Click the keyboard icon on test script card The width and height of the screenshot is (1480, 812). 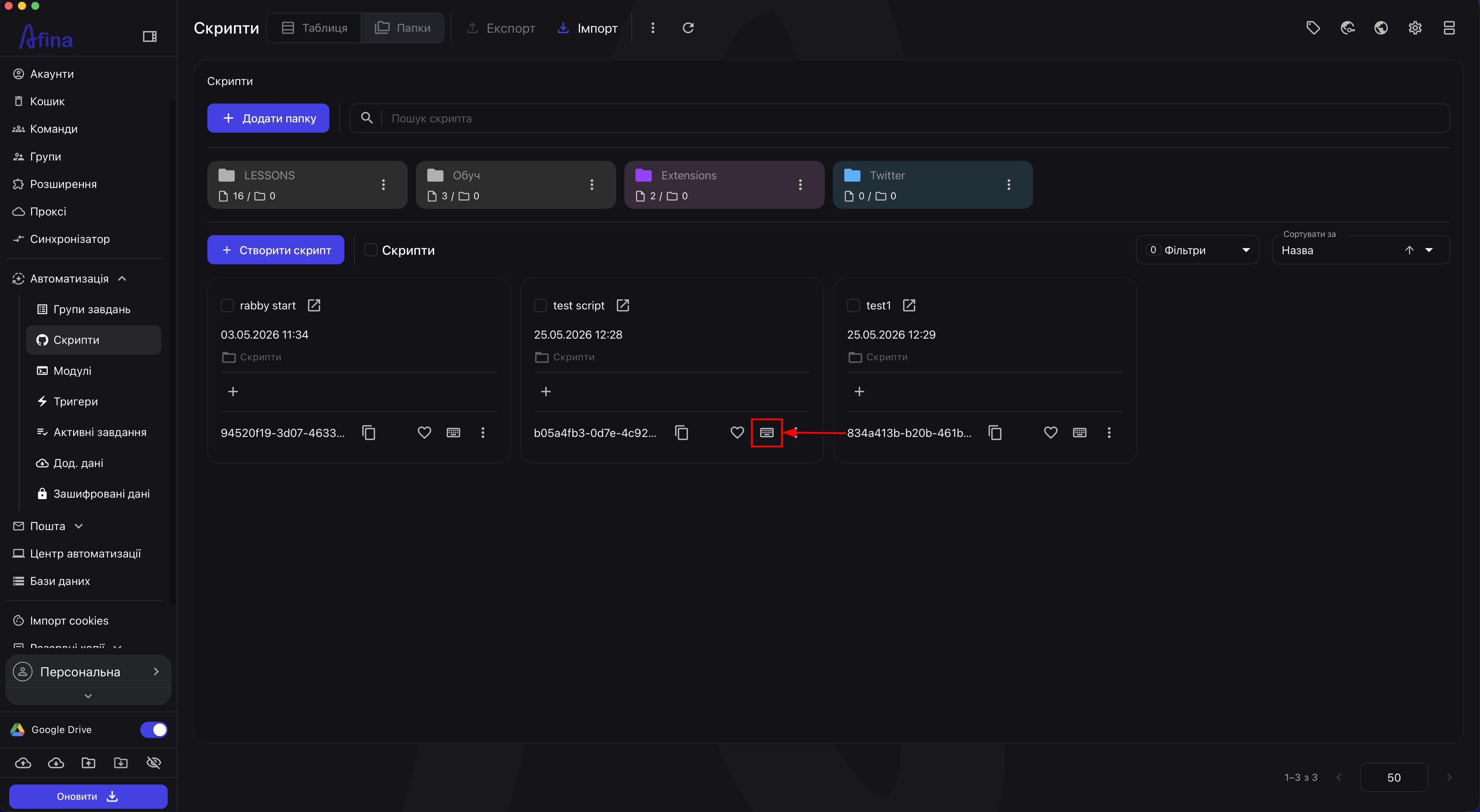coord(767,433)
